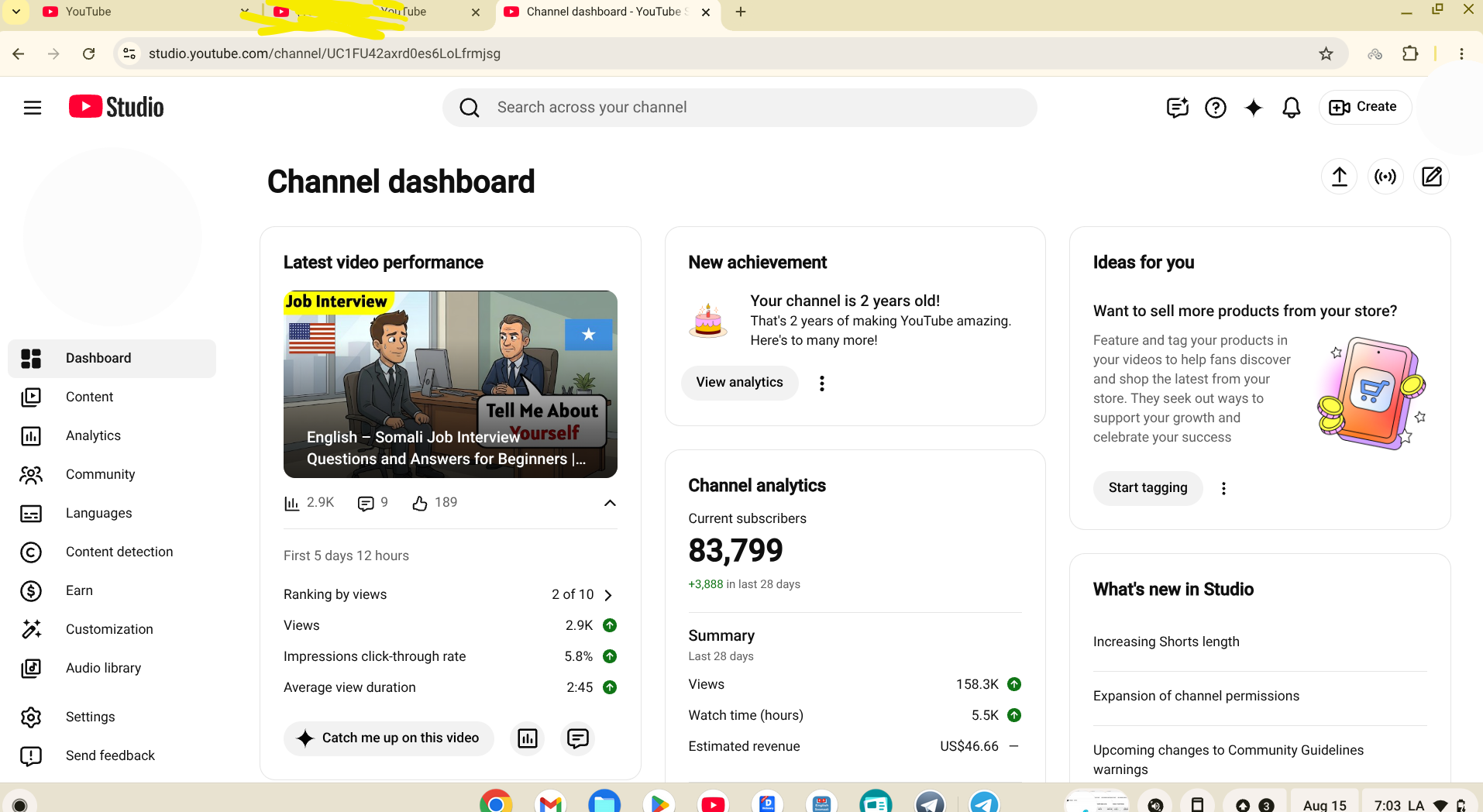1483x812 pixels.
Task: Open the Job Interview video thumbnail
Action: [x=450, y=384]
